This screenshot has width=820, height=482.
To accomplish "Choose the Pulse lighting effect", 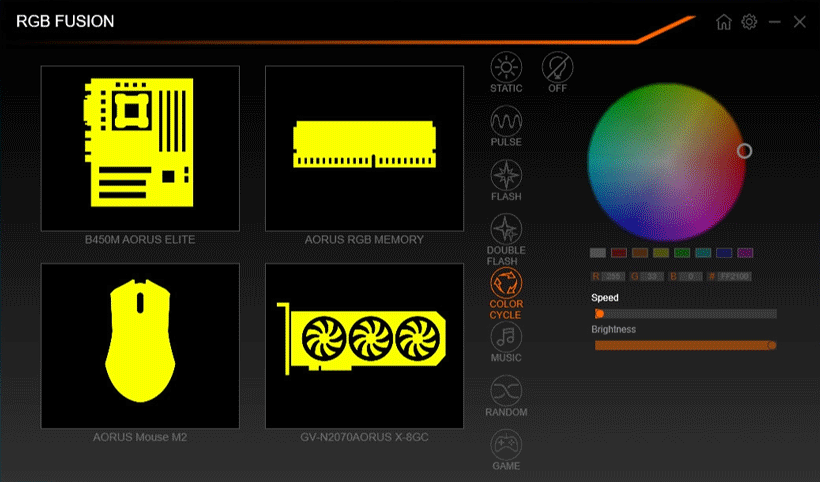I will click(x=506, y=127).
